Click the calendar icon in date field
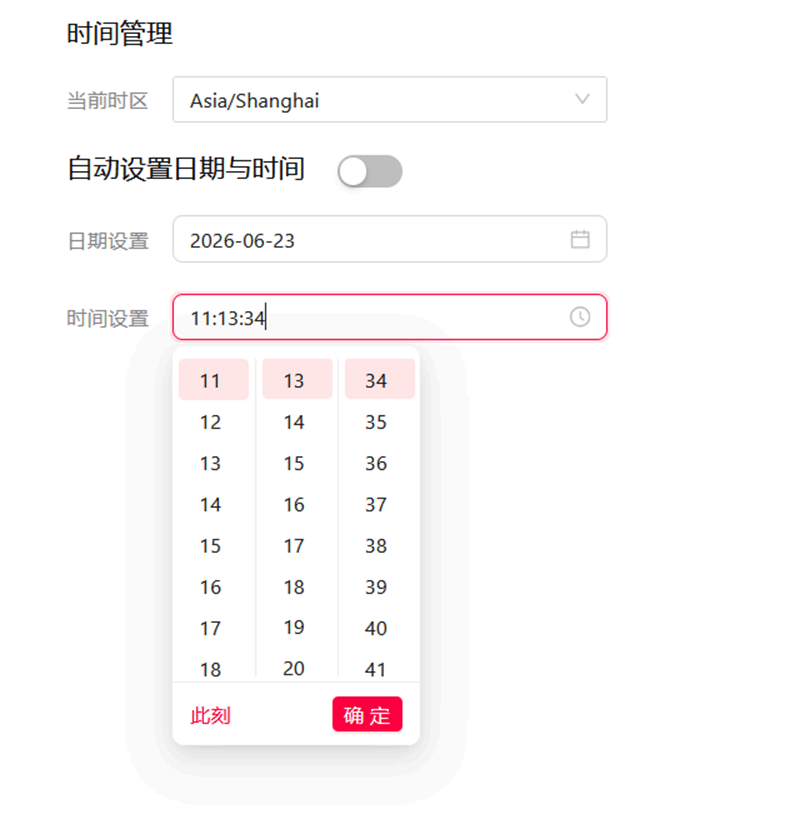Viewport: 800px width, 819px height. [x=580, y=240]
